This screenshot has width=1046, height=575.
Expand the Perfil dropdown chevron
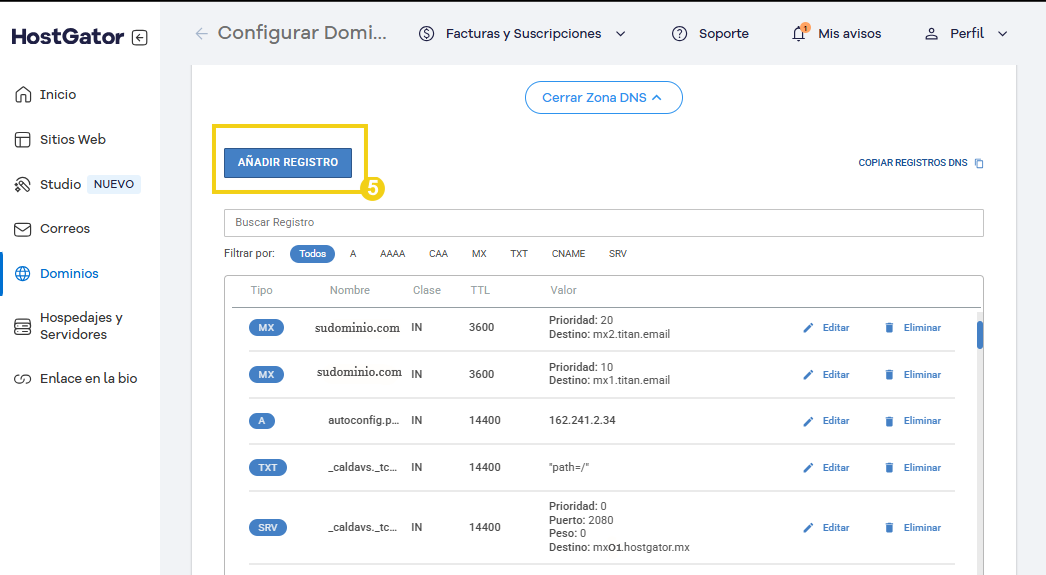pyautogui.click(x=1002, y=34)
